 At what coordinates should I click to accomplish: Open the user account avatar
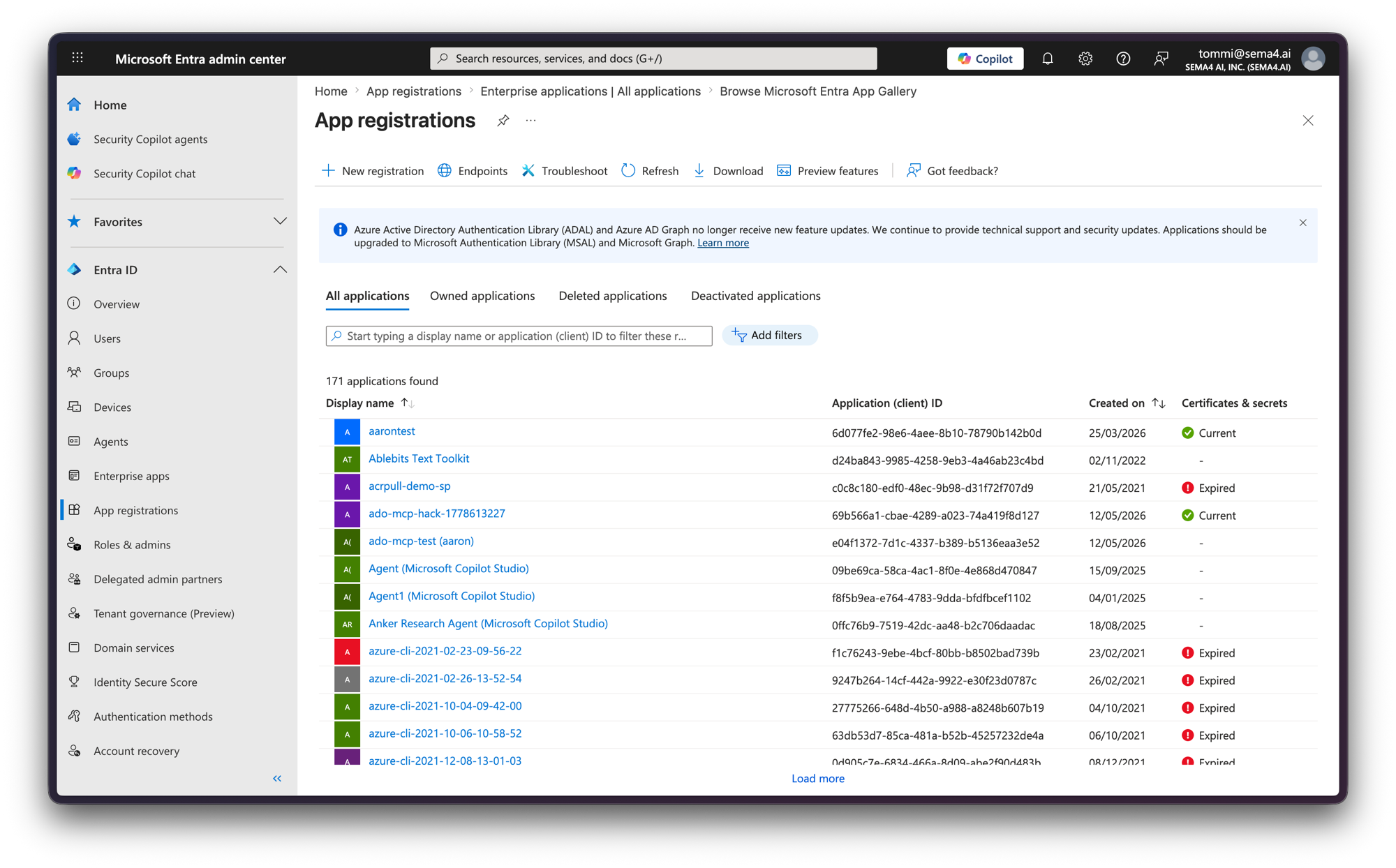1313,59
